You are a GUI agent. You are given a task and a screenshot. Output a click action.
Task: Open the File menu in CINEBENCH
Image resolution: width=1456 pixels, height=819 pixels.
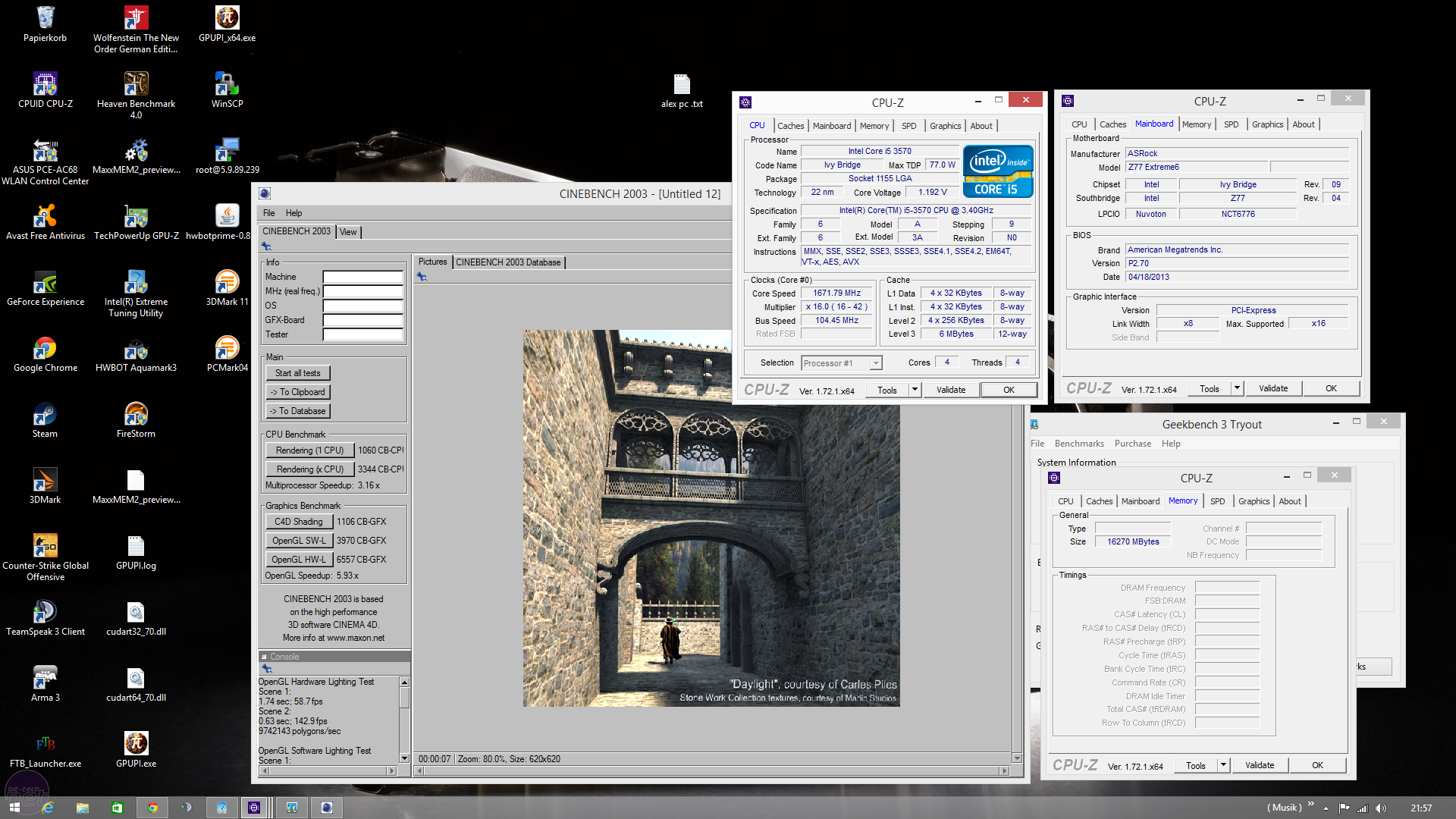pos(269,213)
